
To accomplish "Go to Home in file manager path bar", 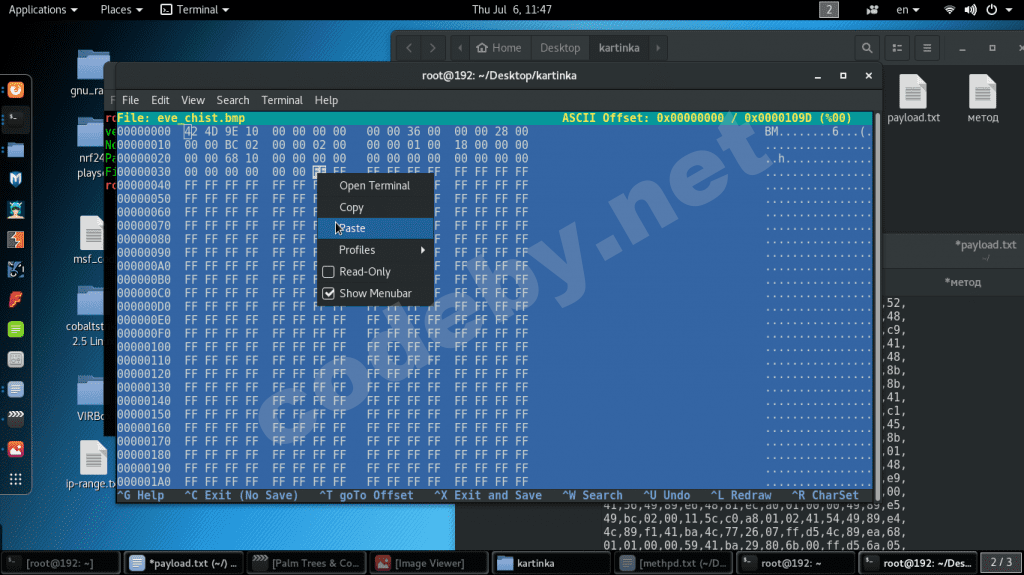I will coord(499,48).
